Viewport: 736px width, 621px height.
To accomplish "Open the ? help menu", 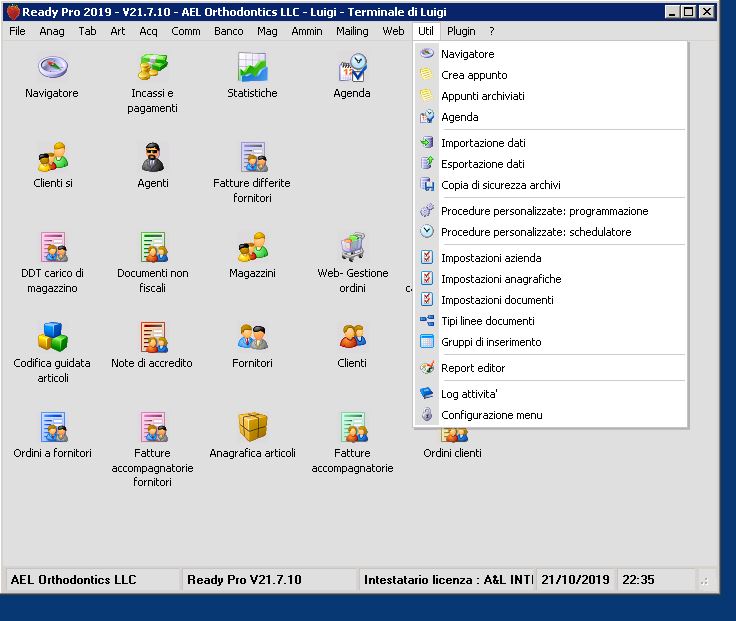I will (491, 31).
